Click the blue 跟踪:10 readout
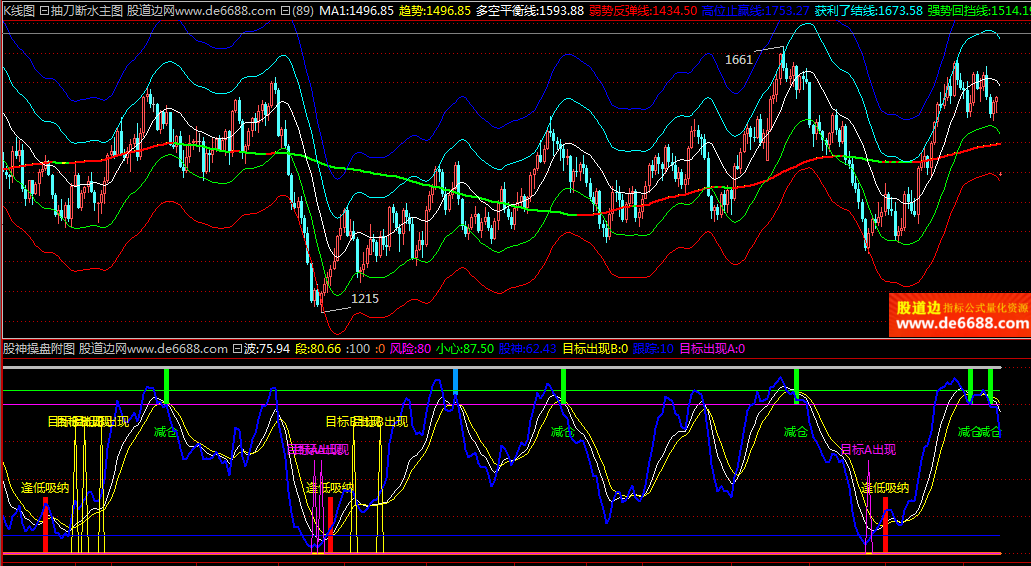The height and width of the screenshot is (566, 1031). (654, 348)
